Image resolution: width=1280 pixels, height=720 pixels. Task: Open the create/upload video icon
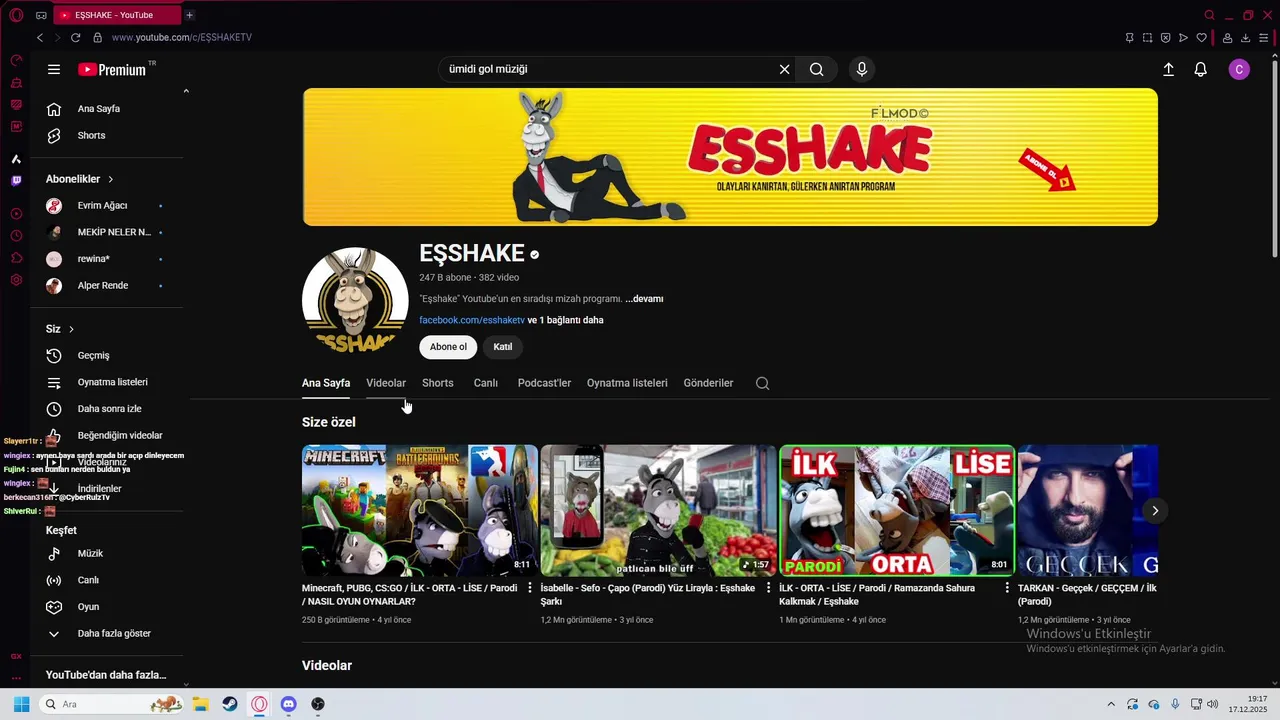click(1168, 69)
